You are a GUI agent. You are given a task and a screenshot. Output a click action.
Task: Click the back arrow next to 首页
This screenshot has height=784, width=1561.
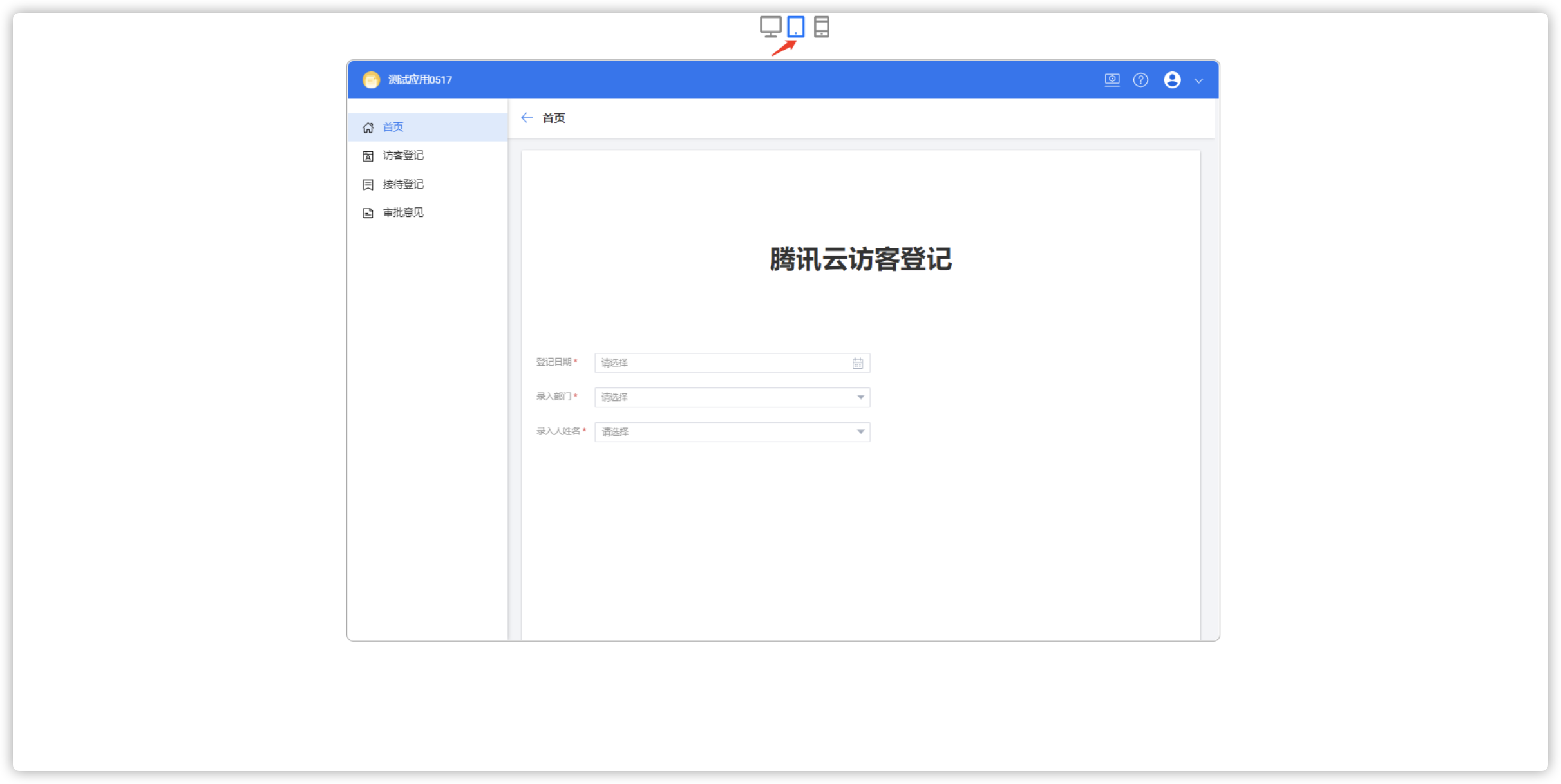[x=527, y=118]
